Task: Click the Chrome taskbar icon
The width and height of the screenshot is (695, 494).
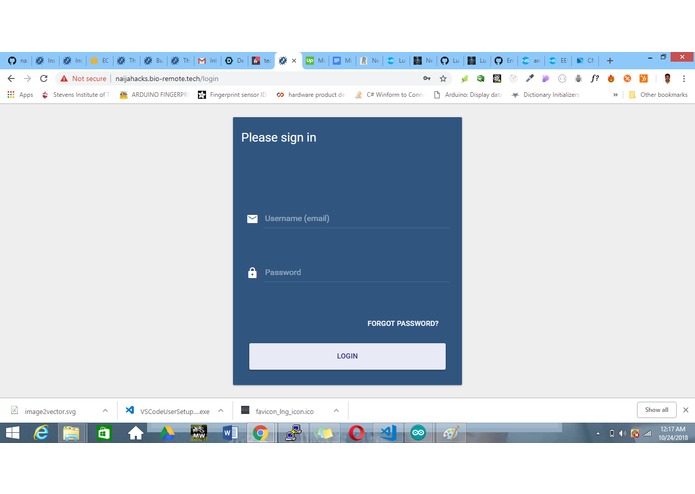Action: click(x=261, y=433)
